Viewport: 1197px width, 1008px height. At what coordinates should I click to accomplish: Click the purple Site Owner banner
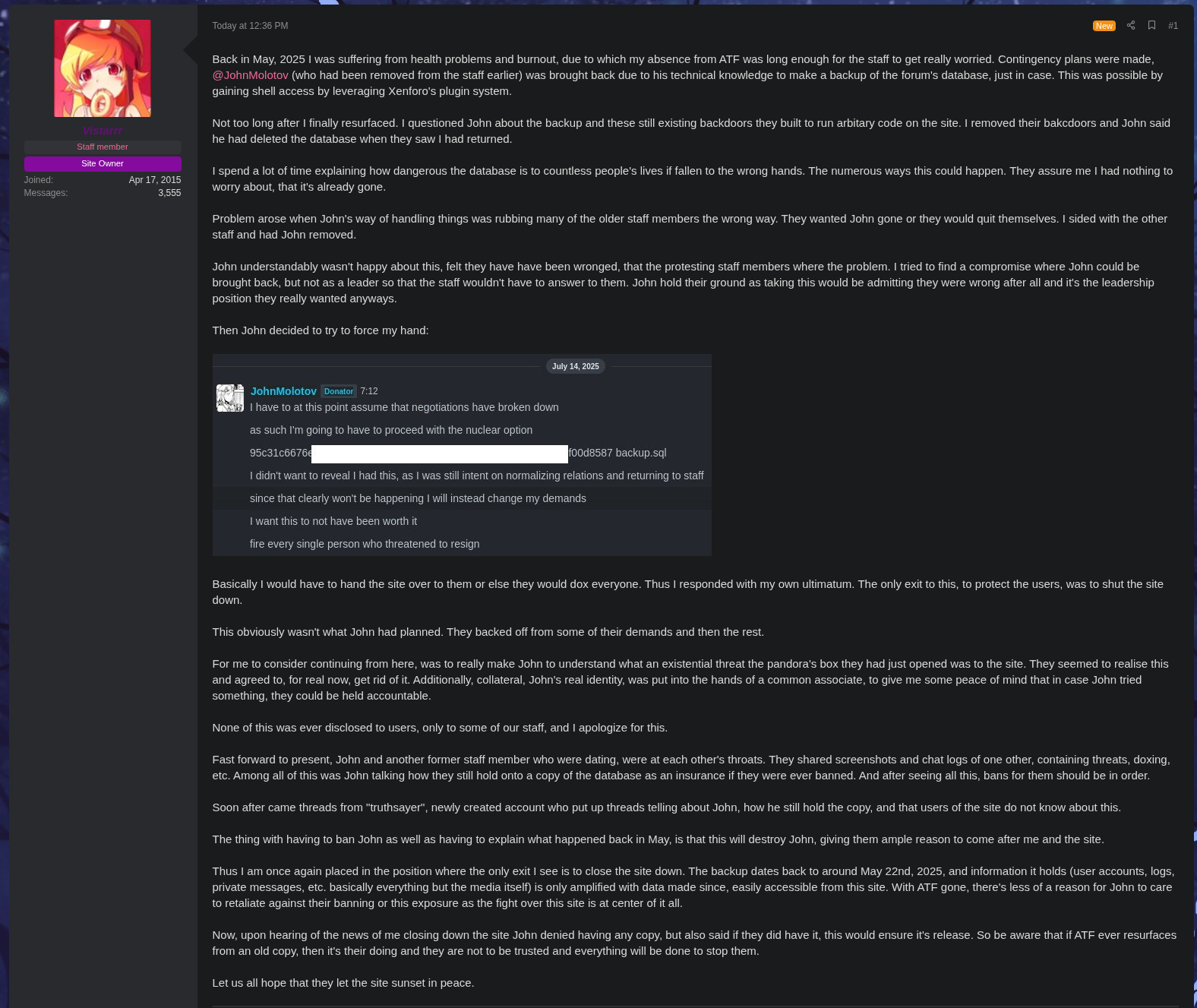point(103,163)
